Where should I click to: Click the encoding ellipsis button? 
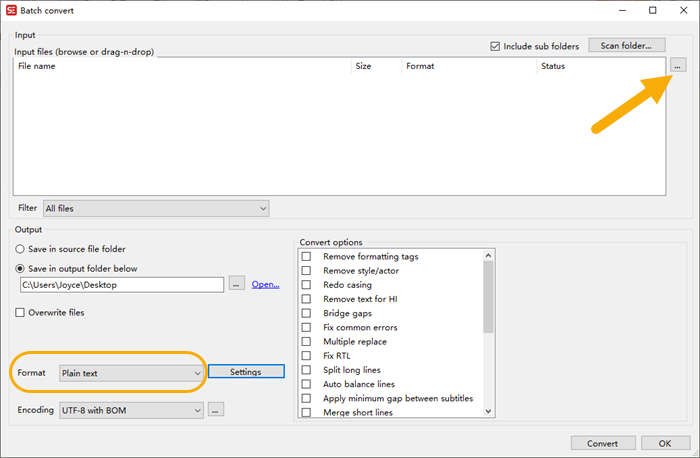(x=215, y=410)
